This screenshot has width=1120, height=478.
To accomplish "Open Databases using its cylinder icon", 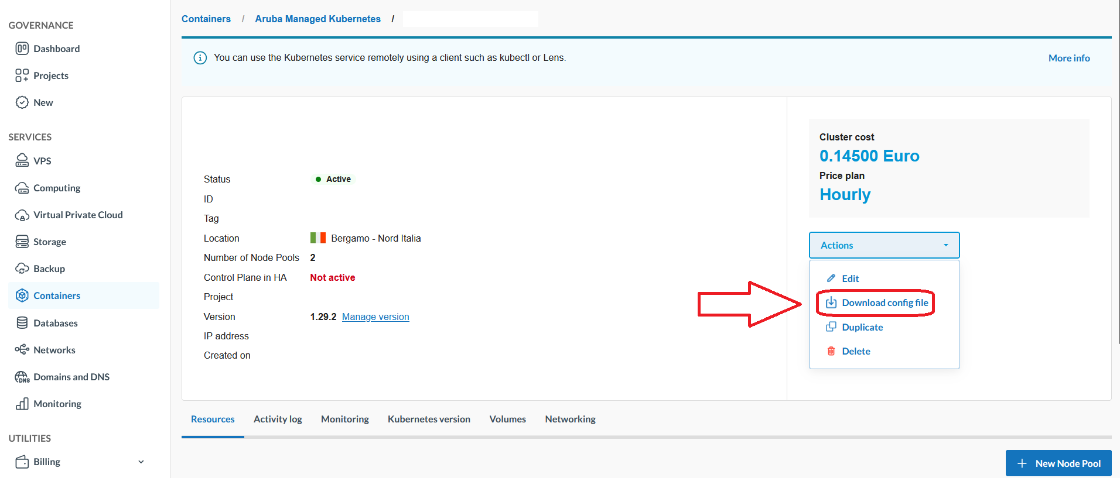I will pyautogui.click(x=22, y=323).
